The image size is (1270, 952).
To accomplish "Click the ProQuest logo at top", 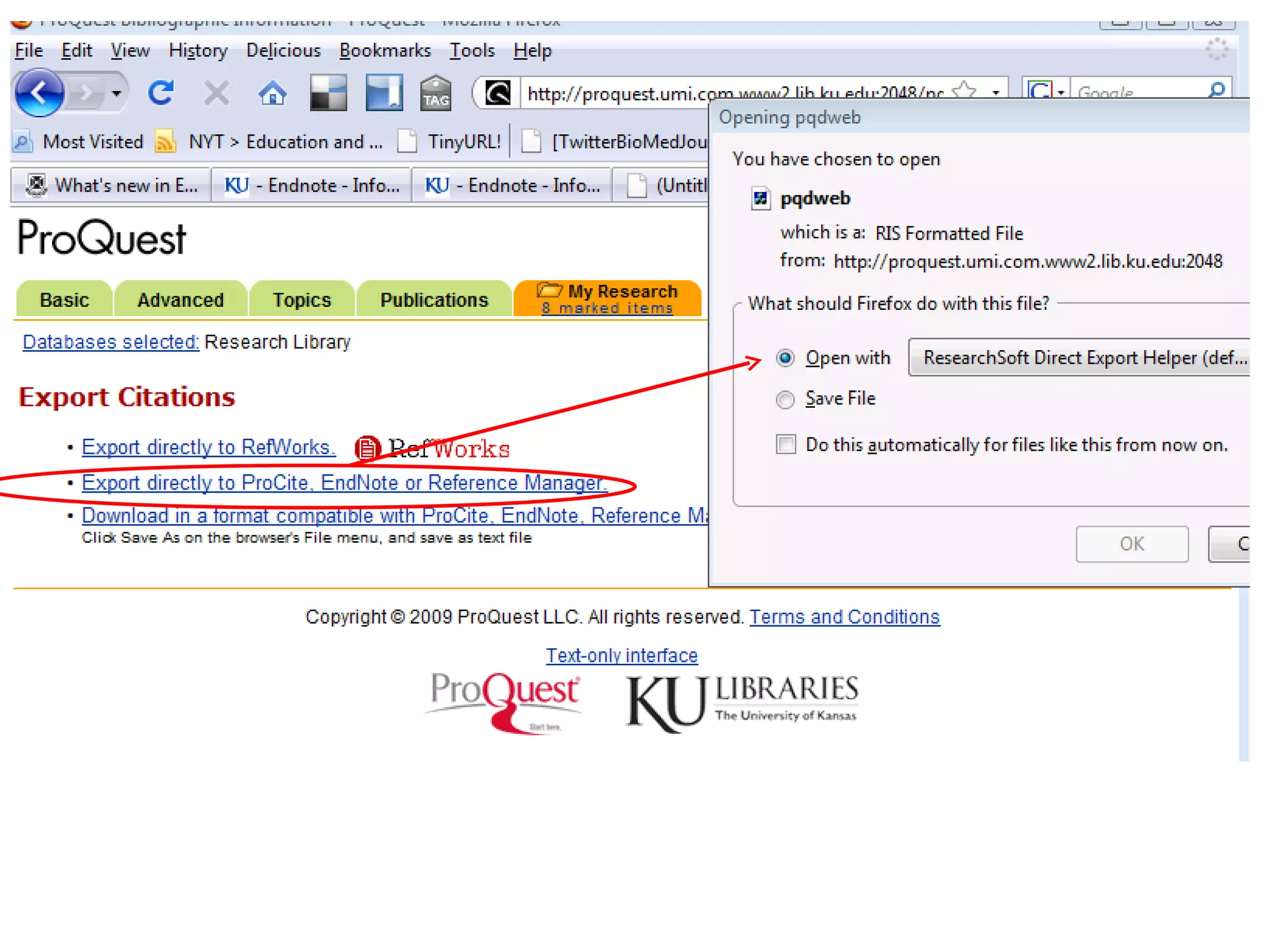I will coord(102,238).
